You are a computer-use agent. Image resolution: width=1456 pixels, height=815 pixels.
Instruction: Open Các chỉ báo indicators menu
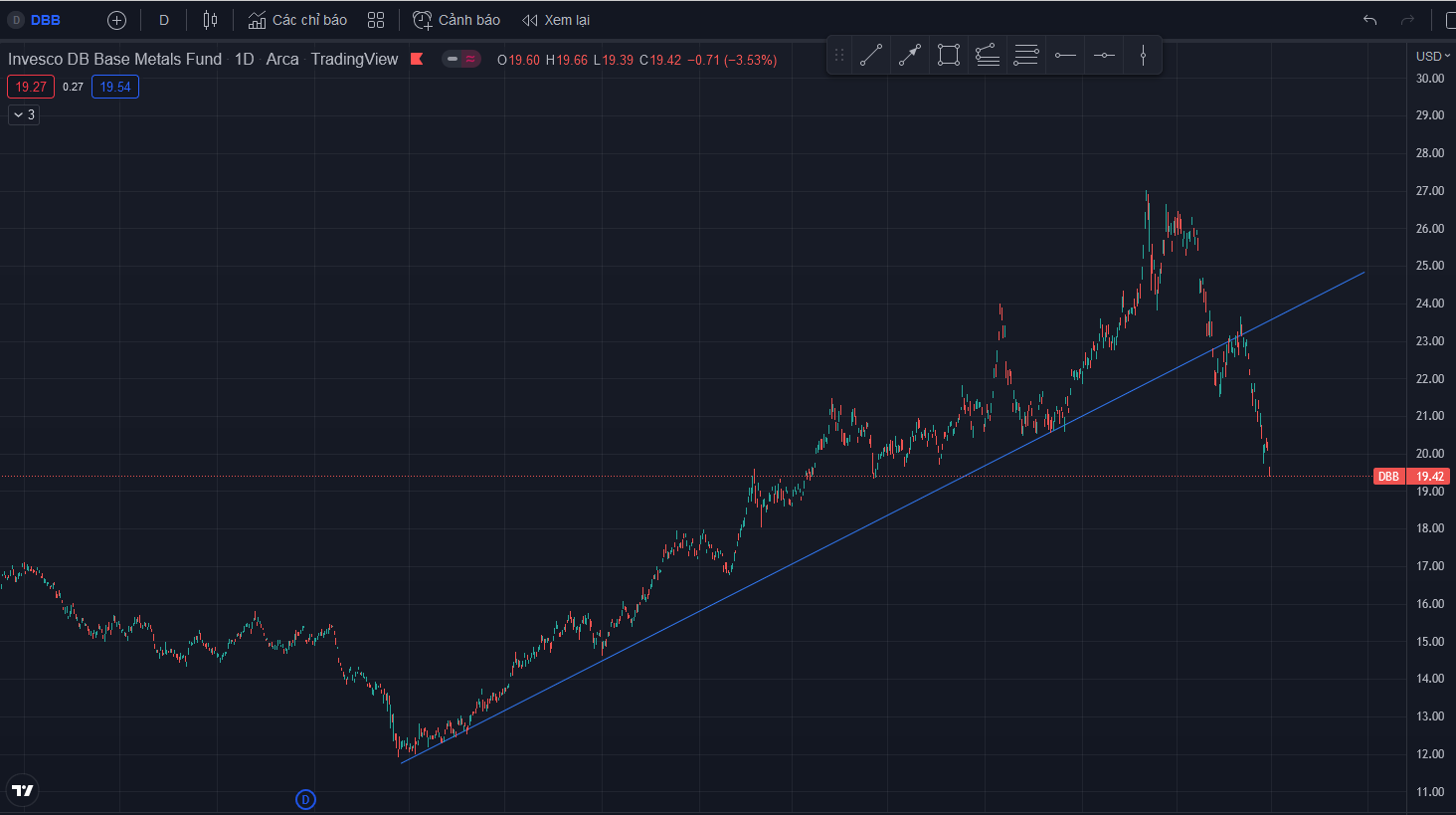(297, 20)
